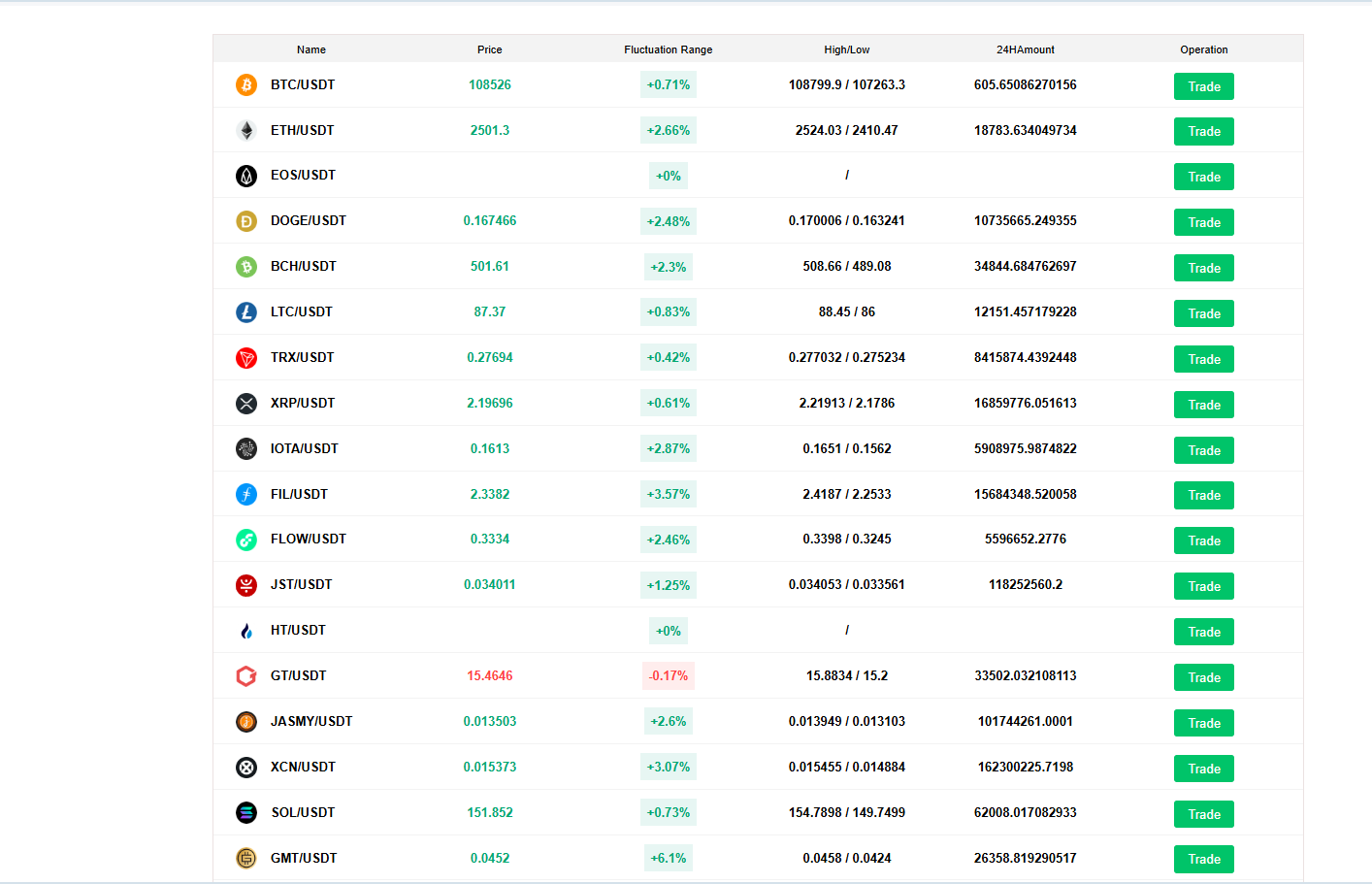The height and width of the screenshot is (884, 1372).
Task: Select ETH price 2501.3
Action: point(490,130)
